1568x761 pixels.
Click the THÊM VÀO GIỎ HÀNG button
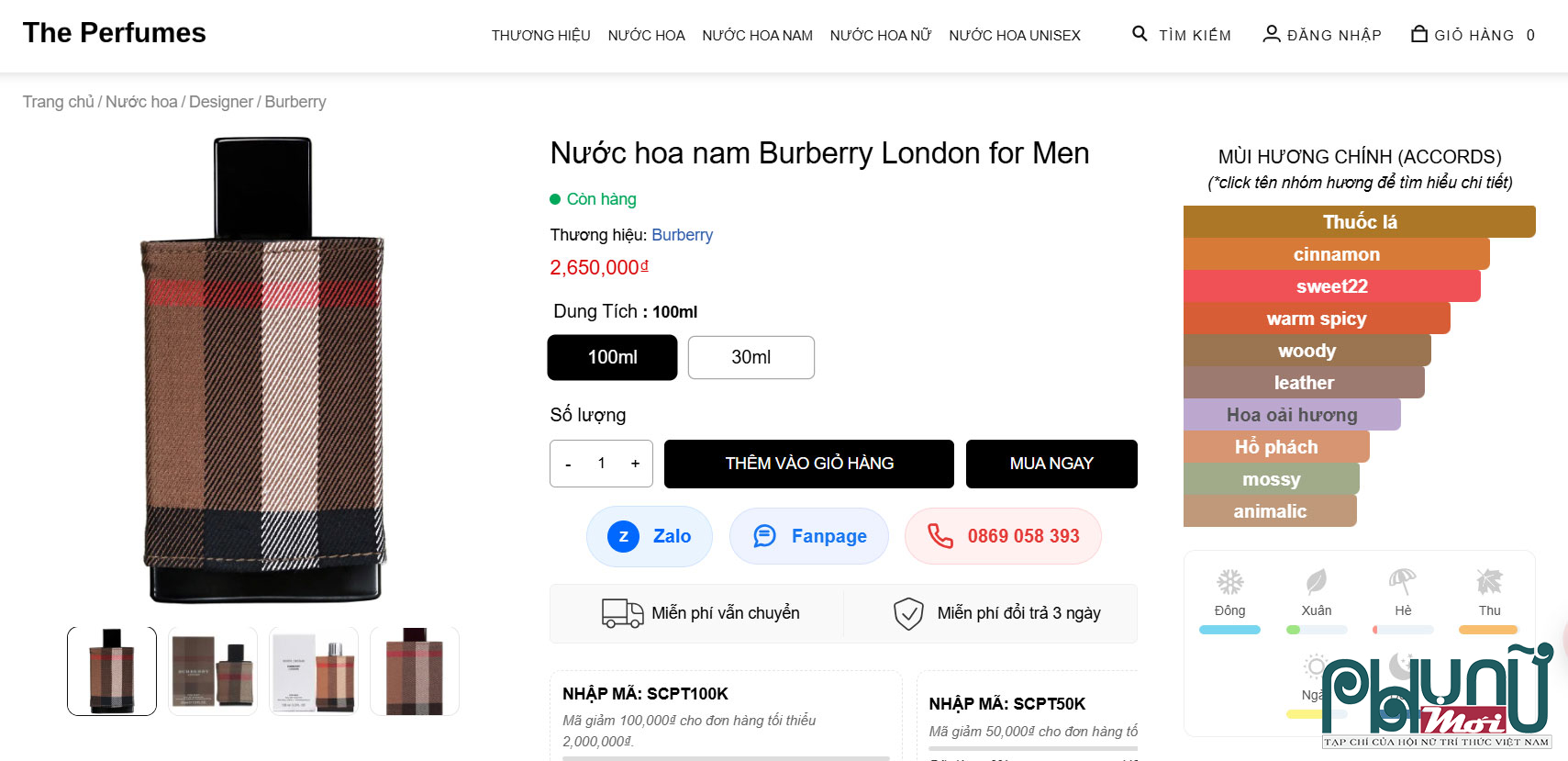[x=808, y=464]
